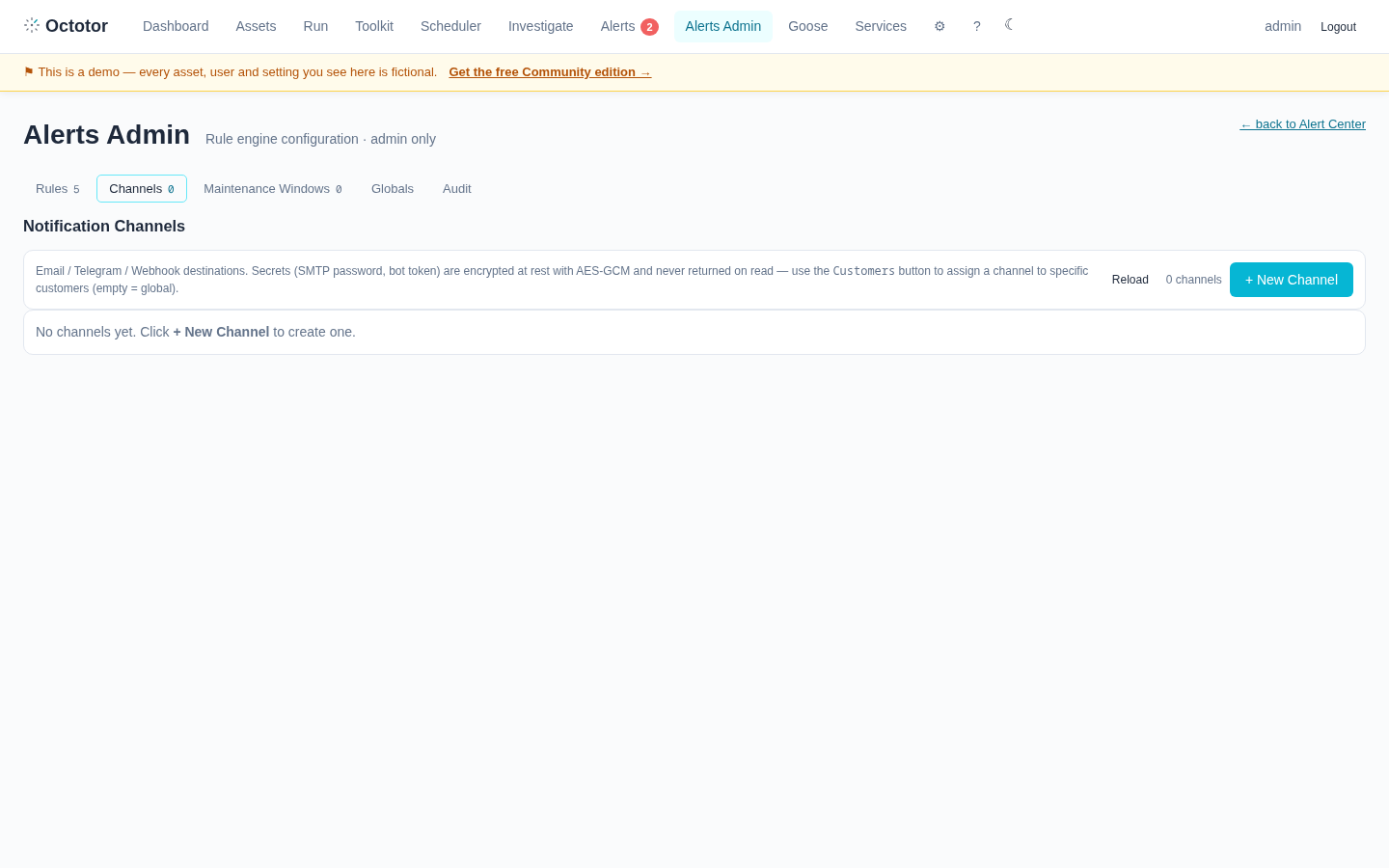1389x868 pixels.
Task: Open the Dashboard menu item
Action: coord(176,26)
